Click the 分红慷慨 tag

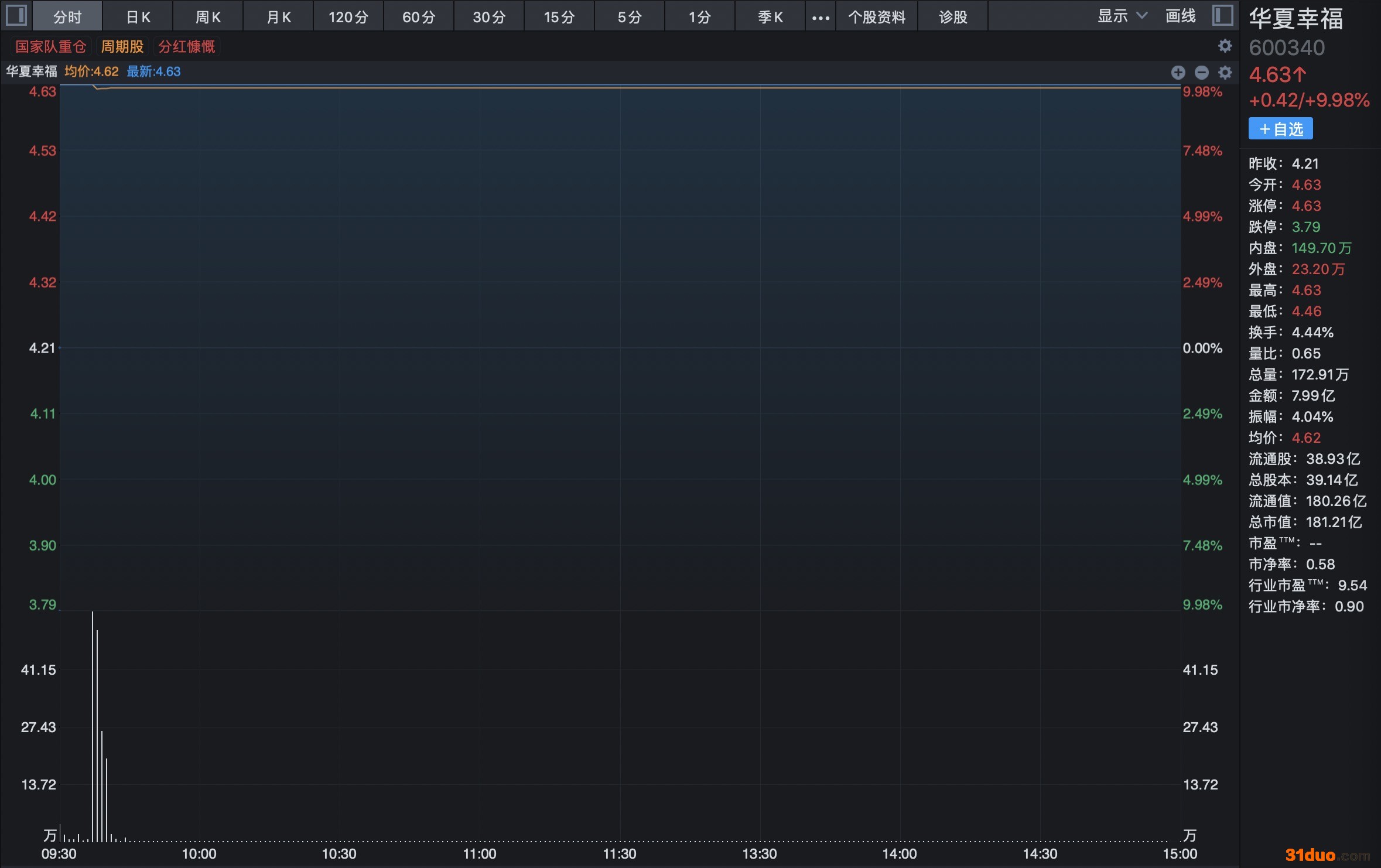[187, 46]
